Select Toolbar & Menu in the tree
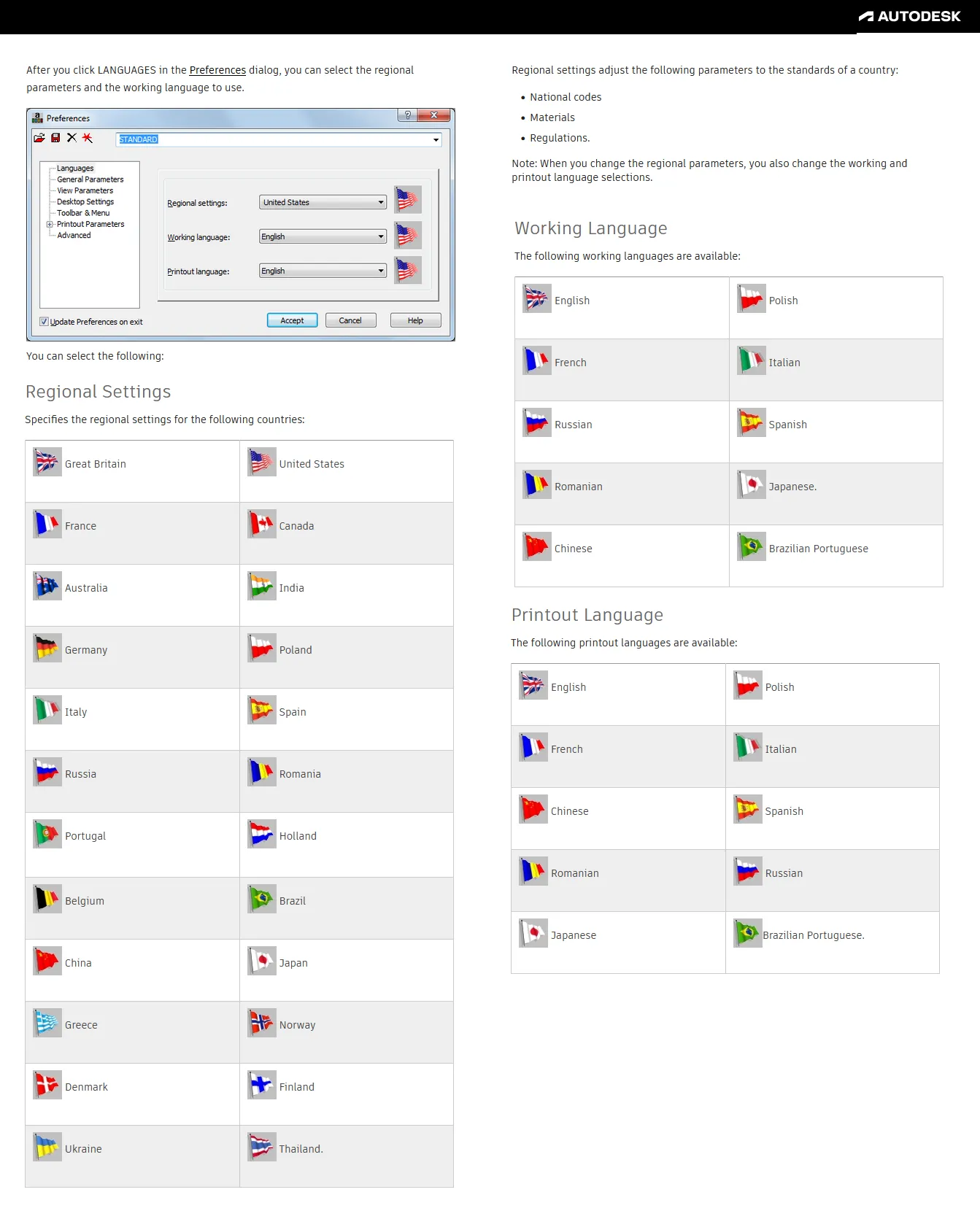The height and width of the screenshot is (1211, 980). 83,213
